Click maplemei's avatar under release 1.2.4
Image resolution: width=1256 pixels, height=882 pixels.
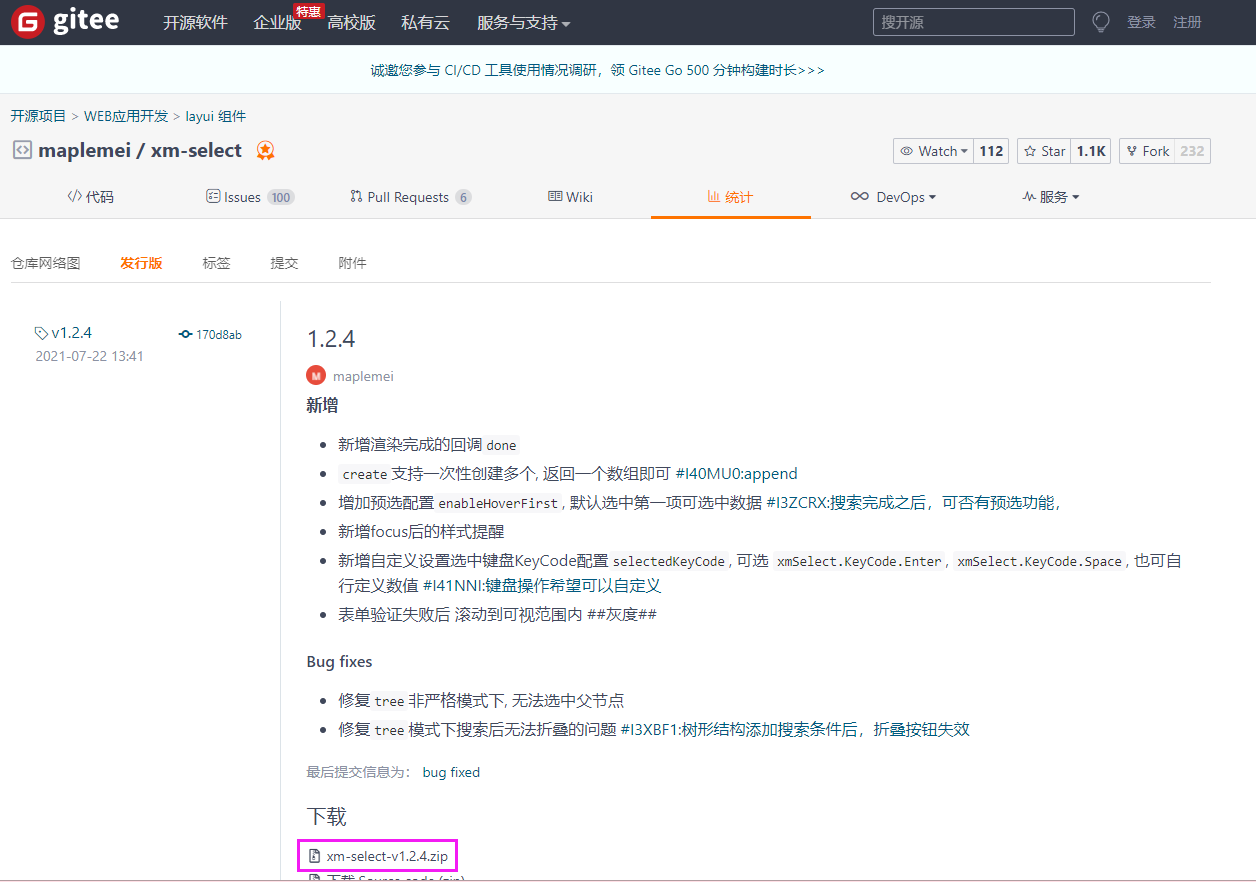point(315,375)
